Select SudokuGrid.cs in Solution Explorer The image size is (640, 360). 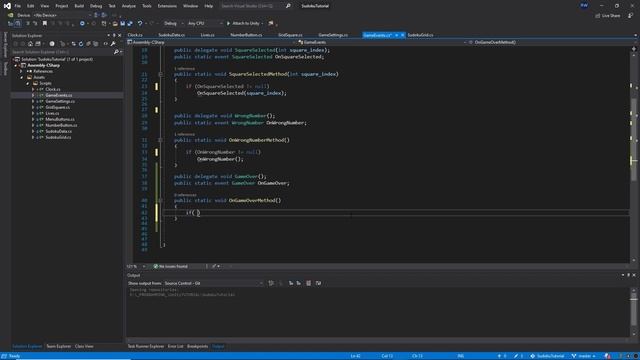pos(58,138)
